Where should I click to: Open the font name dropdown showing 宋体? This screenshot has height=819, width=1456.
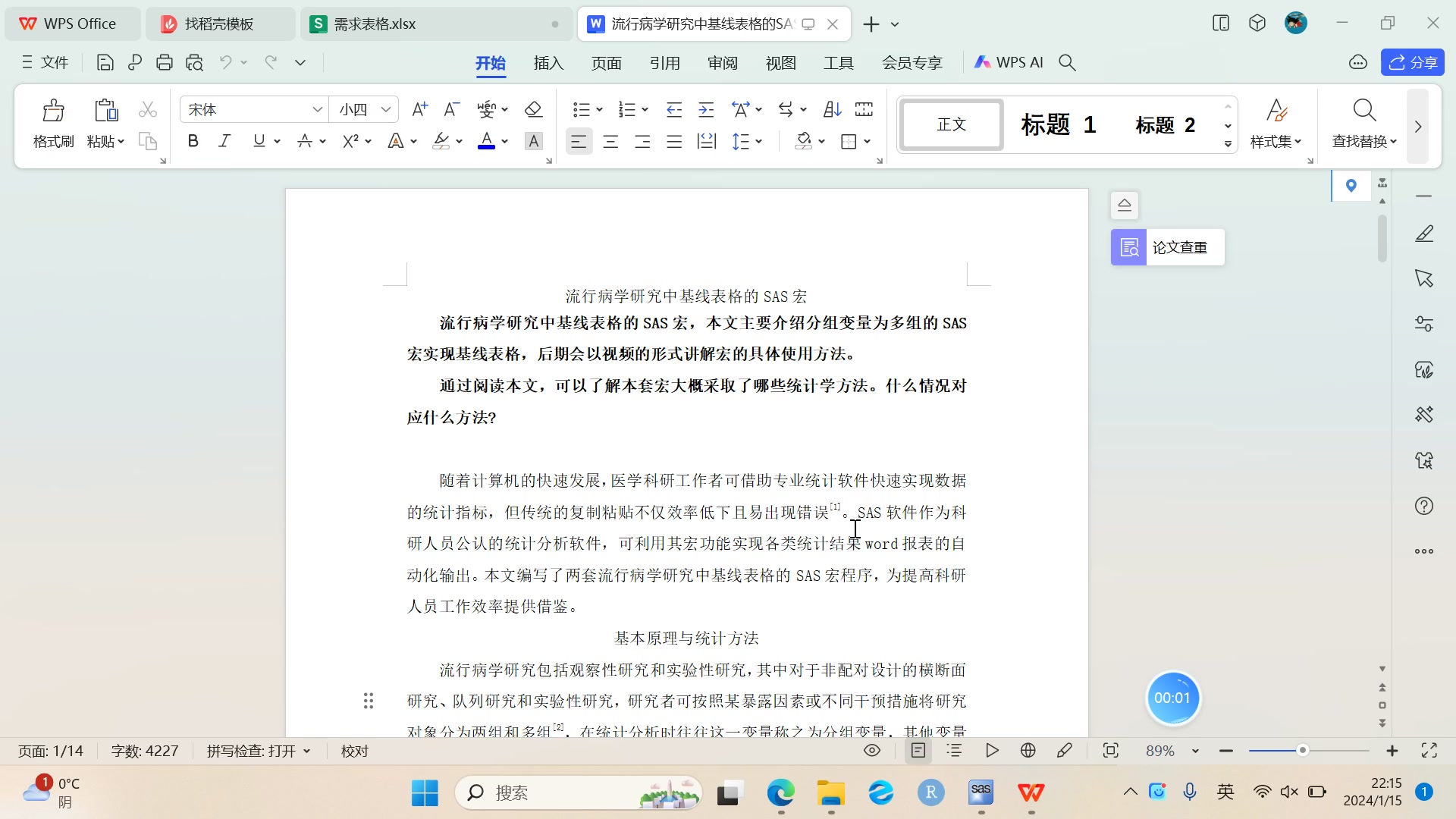coord(317,110)
